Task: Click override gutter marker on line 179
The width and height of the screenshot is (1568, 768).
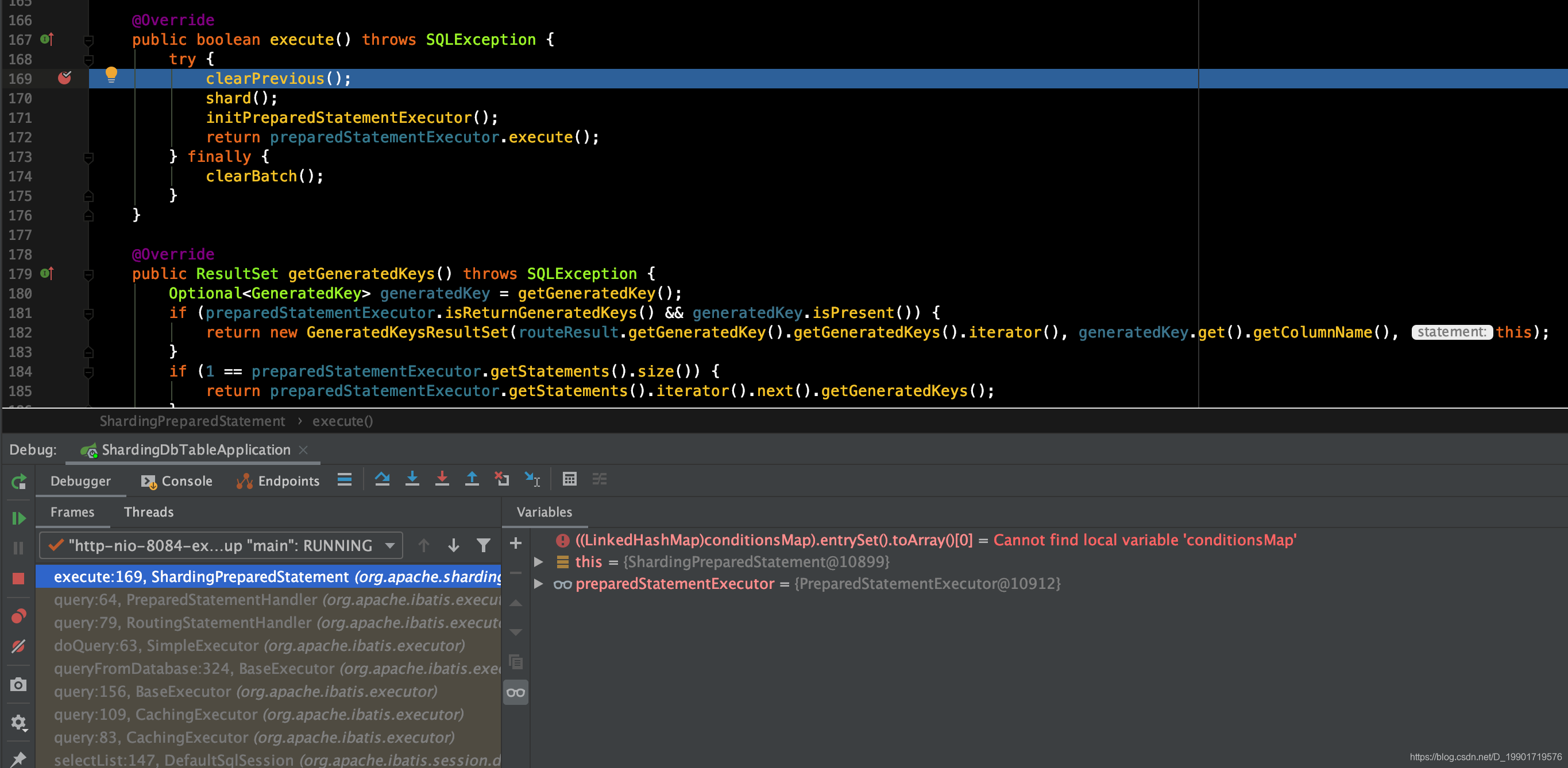Action: pos(47,274)
